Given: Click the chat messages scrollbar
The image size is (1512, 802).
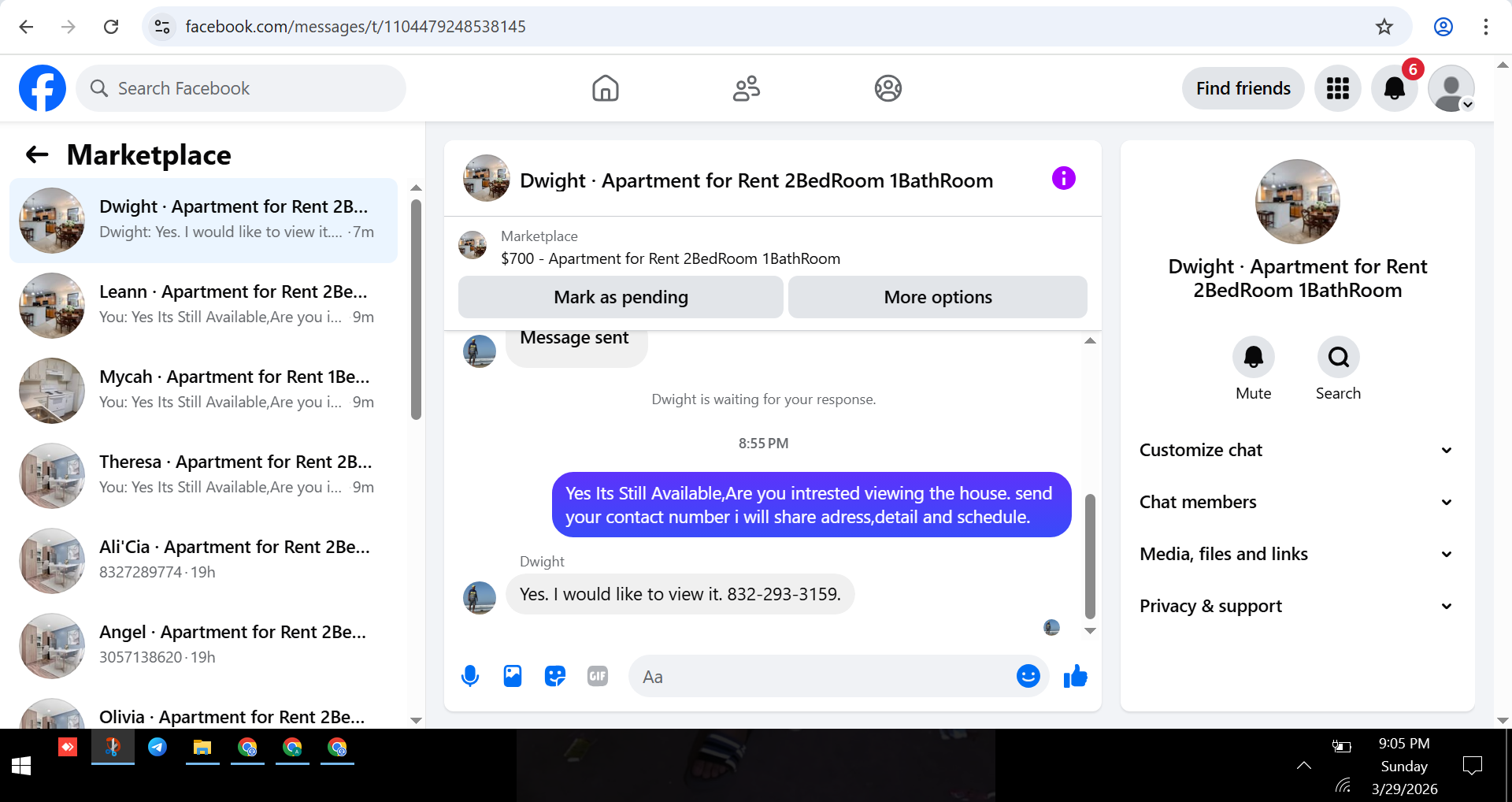Looking at the screenshot, I should click(x=1090, y=556).
